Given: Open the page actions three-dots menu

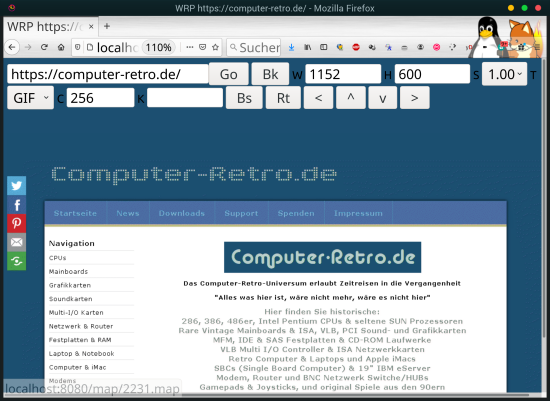Looking at the screenshot, I should click(190, 47).
